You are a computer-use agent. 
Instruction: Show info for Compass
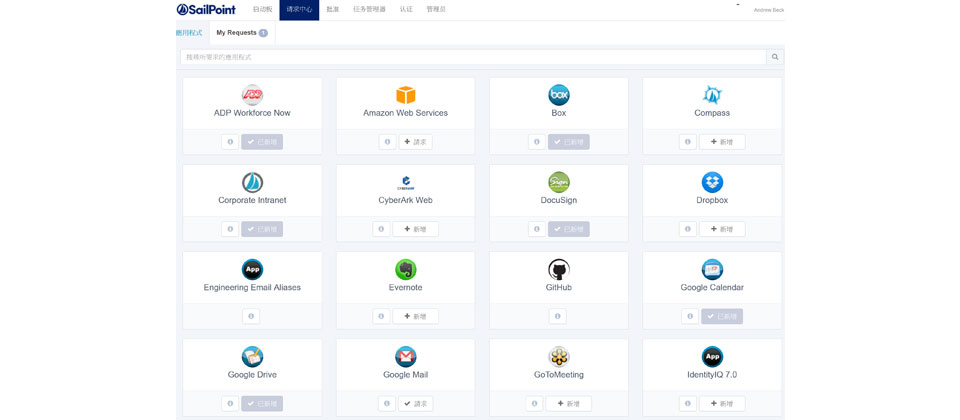click(x=688, y=142)
